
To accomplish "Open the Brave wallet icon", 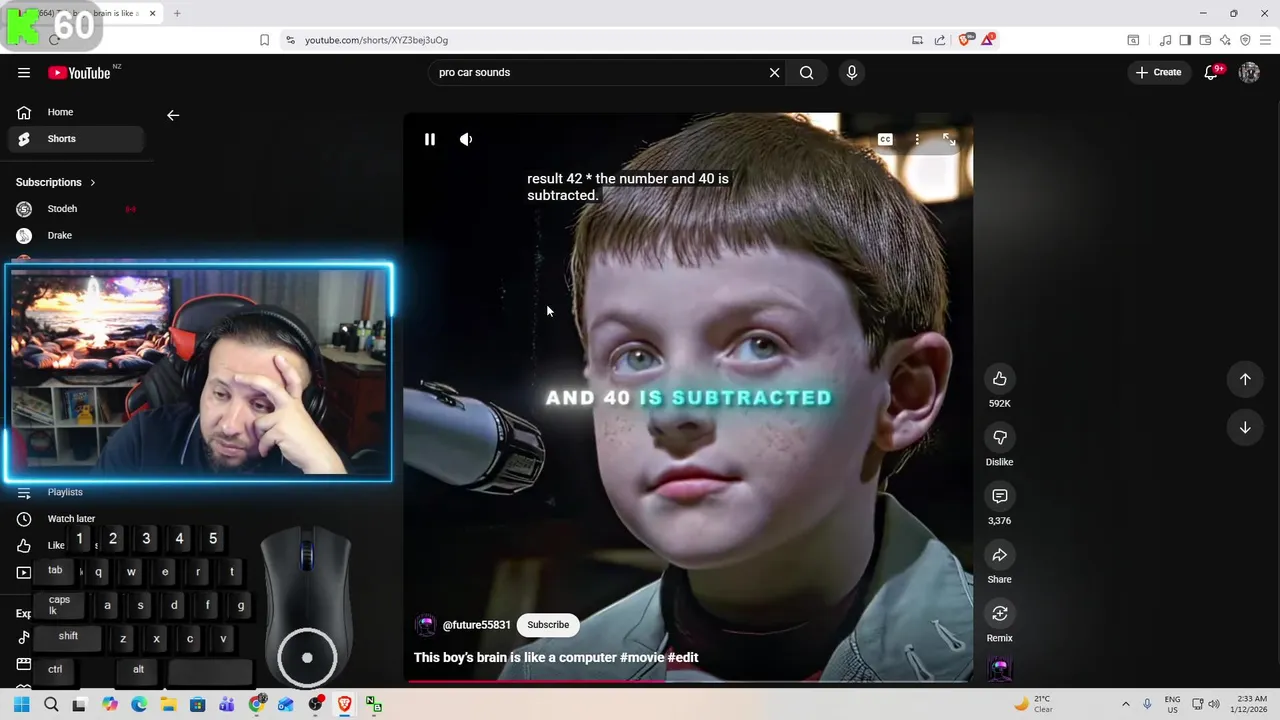I will 1205,40.
